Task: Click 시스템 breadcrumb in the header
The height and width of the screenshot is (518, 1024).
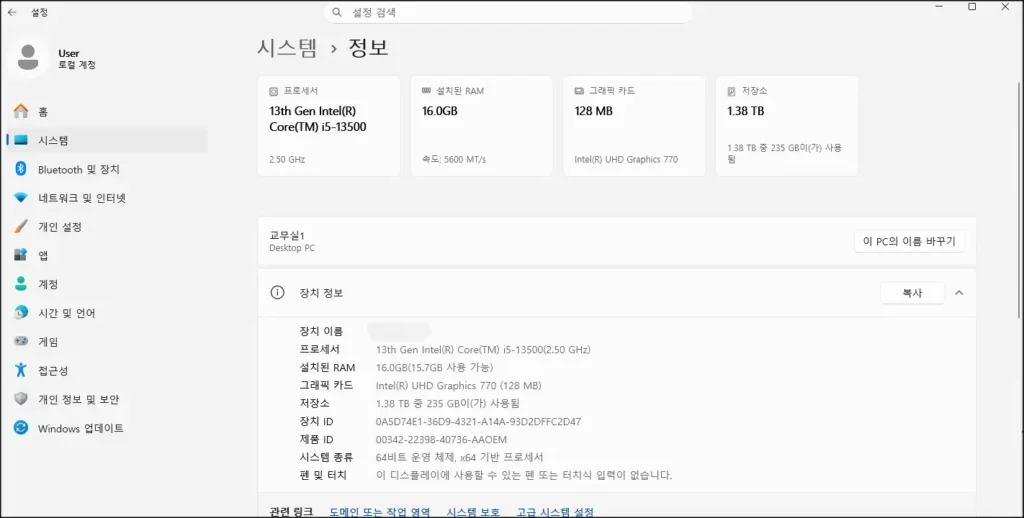Action: (287, 48)
